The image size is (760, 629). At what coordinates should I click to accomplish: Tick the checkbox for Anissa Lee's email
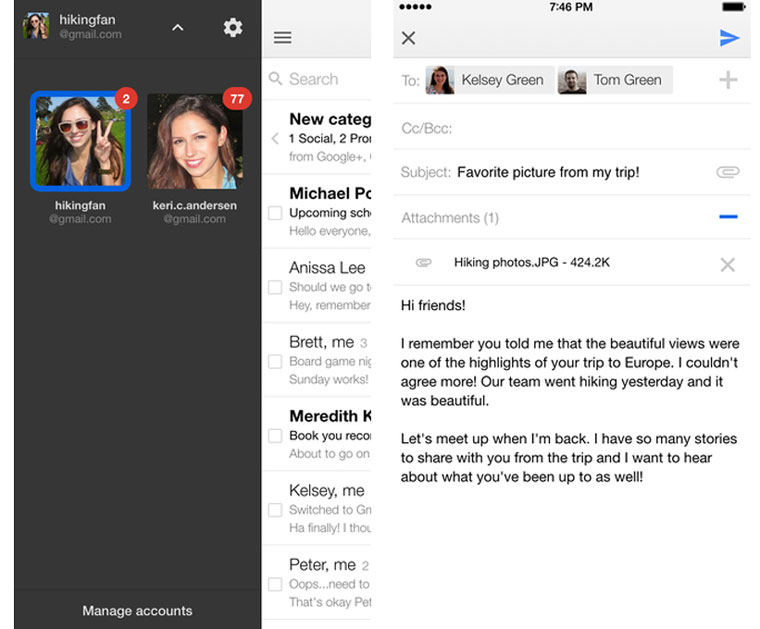[x=275, y=287]
